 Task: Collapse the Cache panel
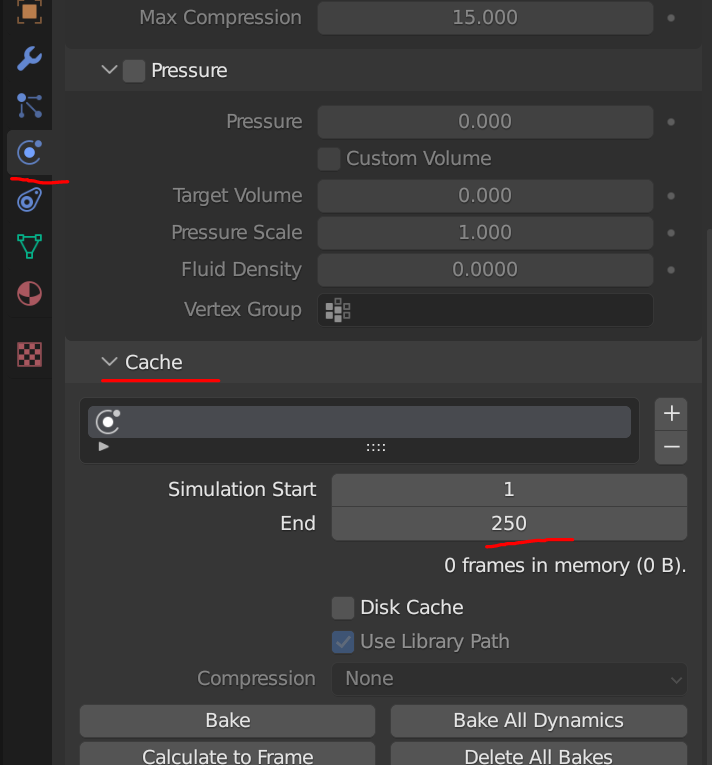[109, 362]
